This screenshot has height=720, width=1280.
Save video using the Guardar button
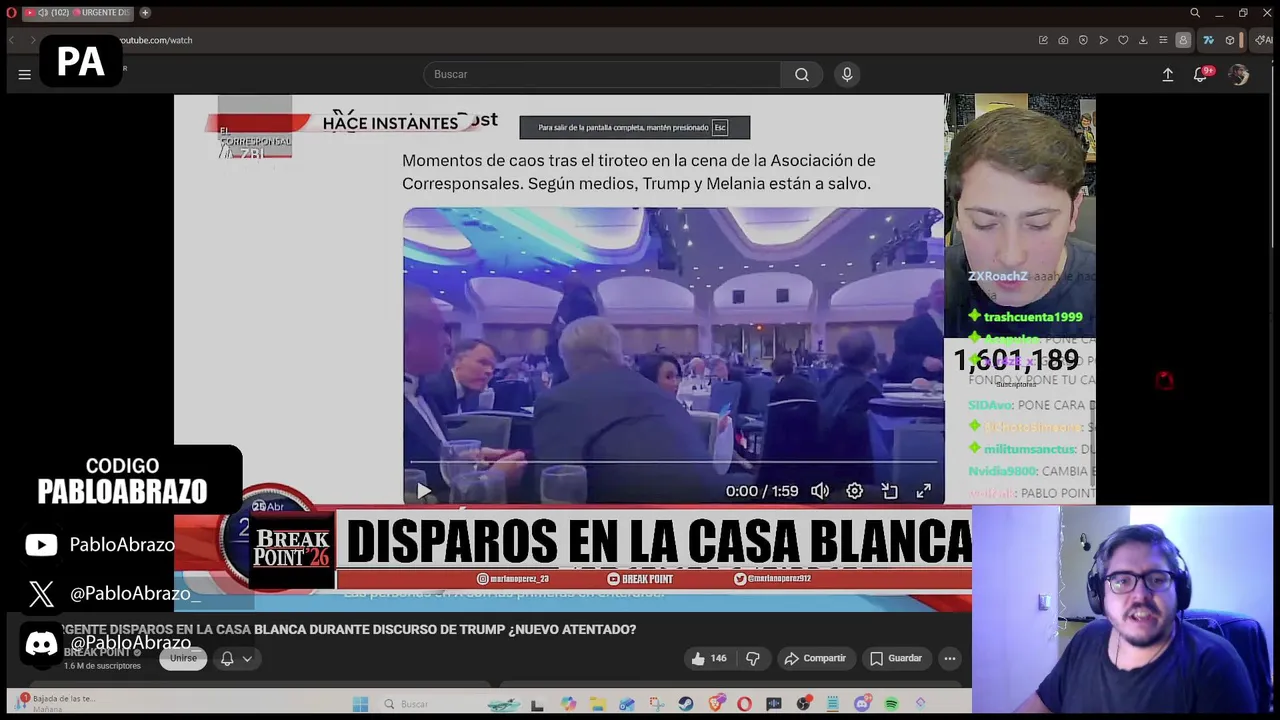click(x=896, y=658)
